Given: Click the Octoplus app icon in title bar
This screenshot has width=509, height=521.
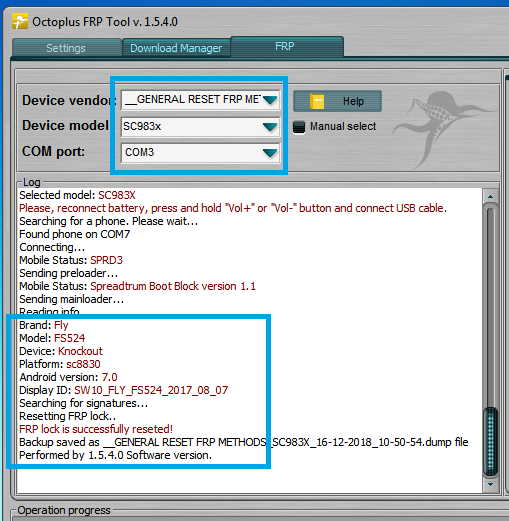Looking at the screenshot, I should click(20, 22).
